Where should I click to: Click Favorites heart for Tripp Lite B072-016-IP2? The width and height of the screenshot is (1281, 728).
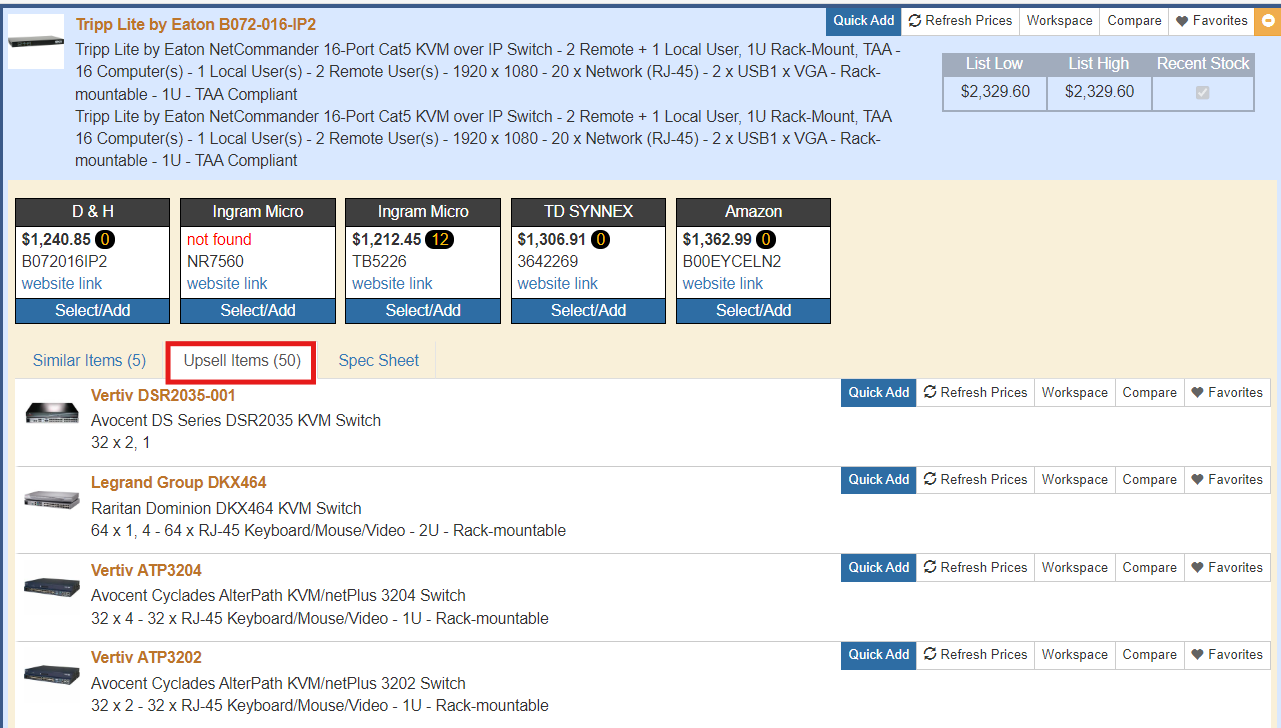[x=1211, y=21]
